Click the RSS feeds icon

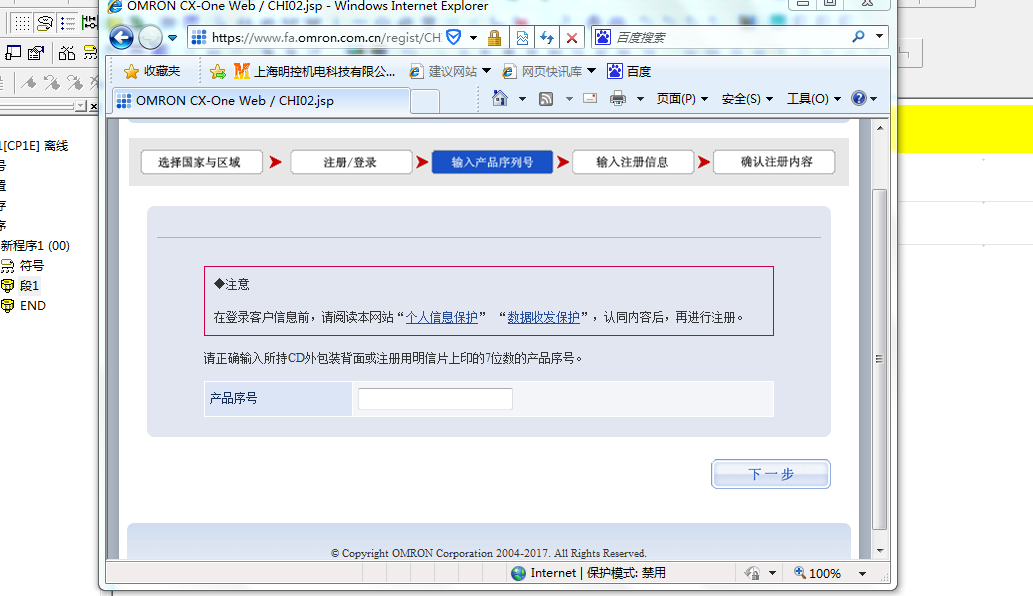pyautogui.click(x=546, y=99)
